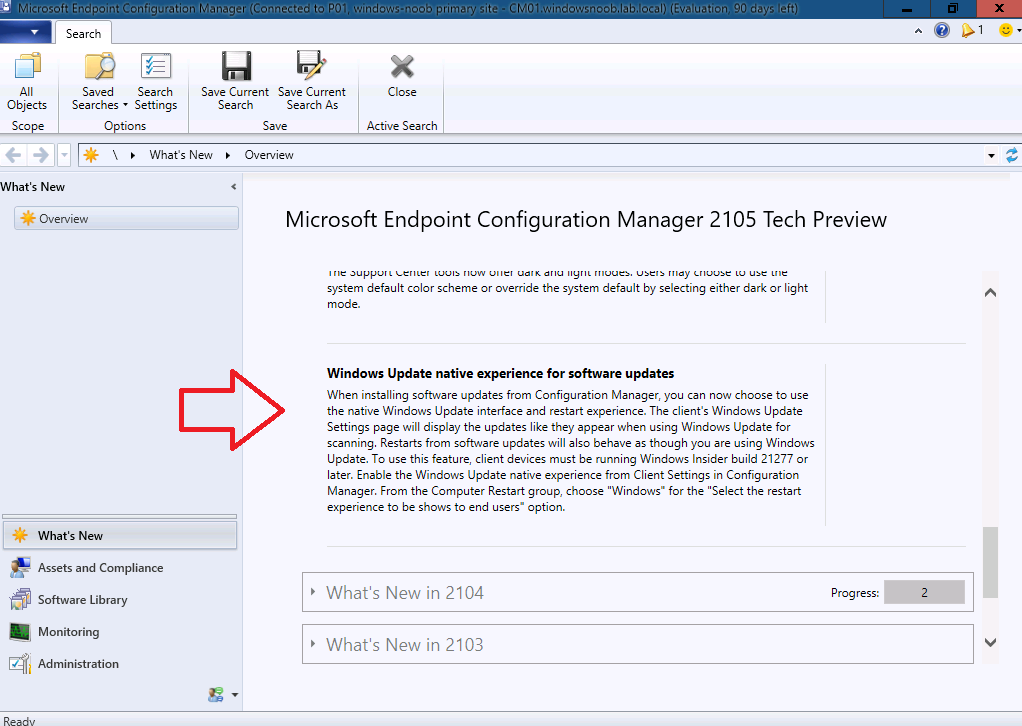This screenshot has height=726, width=1022.
Task: Click the content scrollbar up arrow
Action: click(x=991, y=293)
